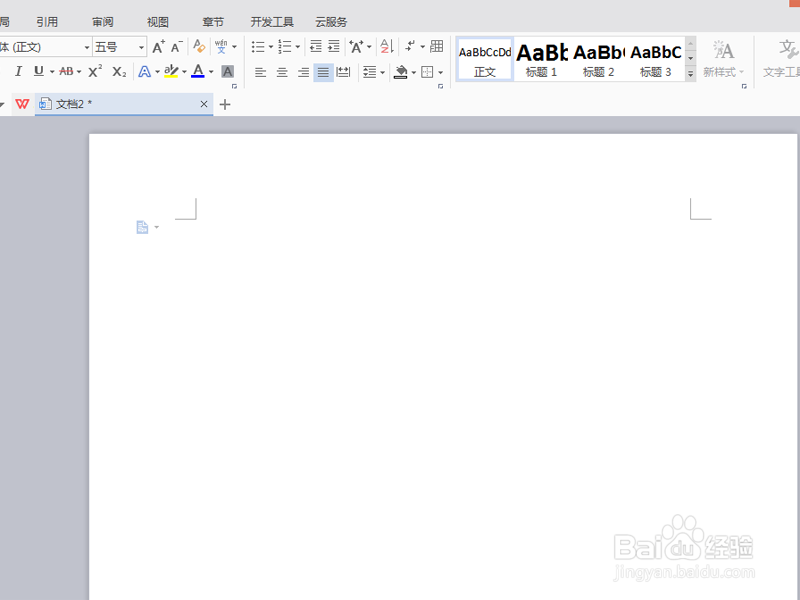Open the paragraph layout floating icon
This screenshot has width=800, height=600.
tap(142, 227)
